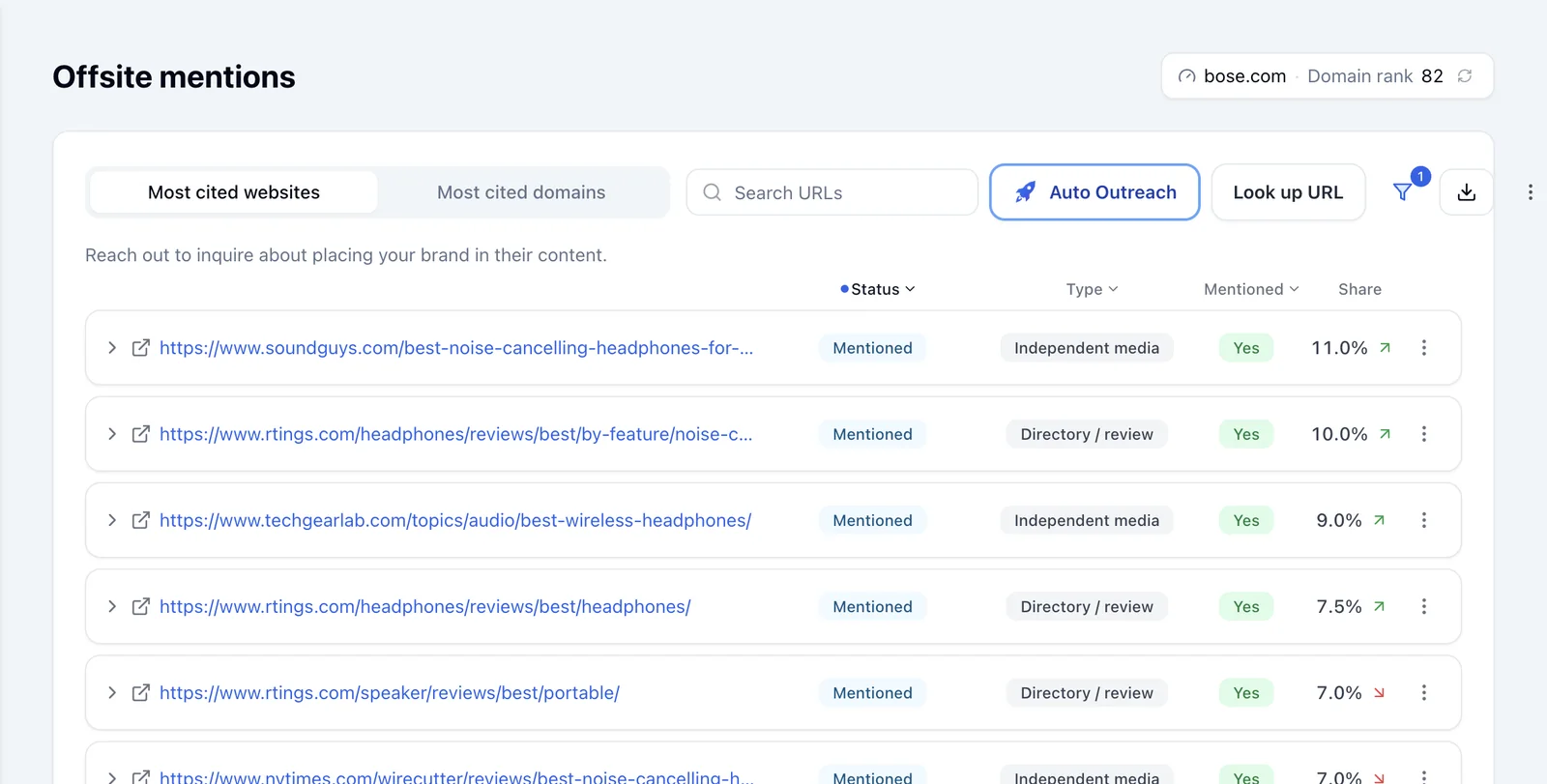Open the toolbar's vertical three-dot menu
The height and width of the screenshot is (784, 1547).
pos(1530,192)
